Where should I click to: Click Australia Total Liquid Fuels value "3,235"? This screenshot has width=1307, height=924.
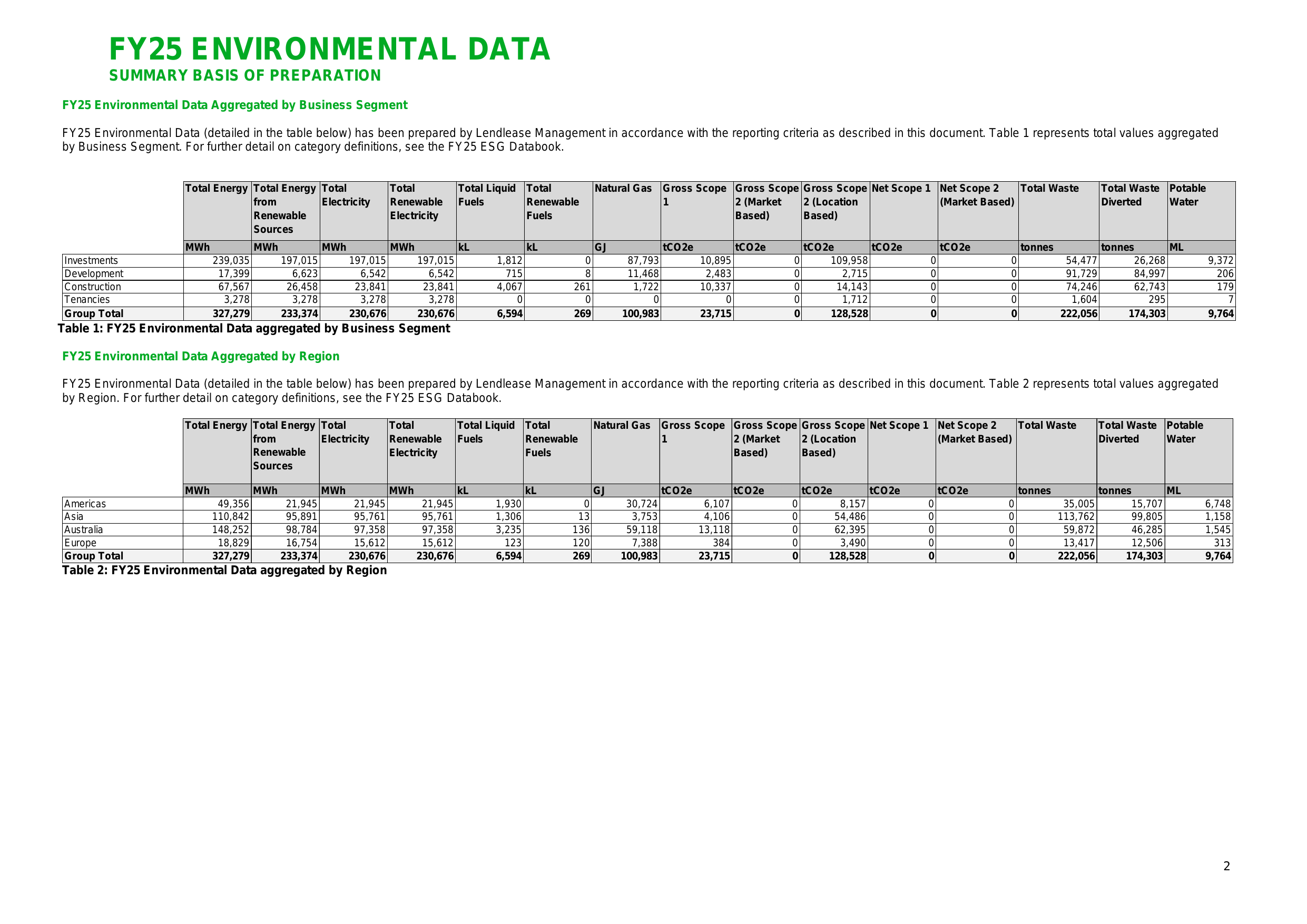[x=508, y=530]
